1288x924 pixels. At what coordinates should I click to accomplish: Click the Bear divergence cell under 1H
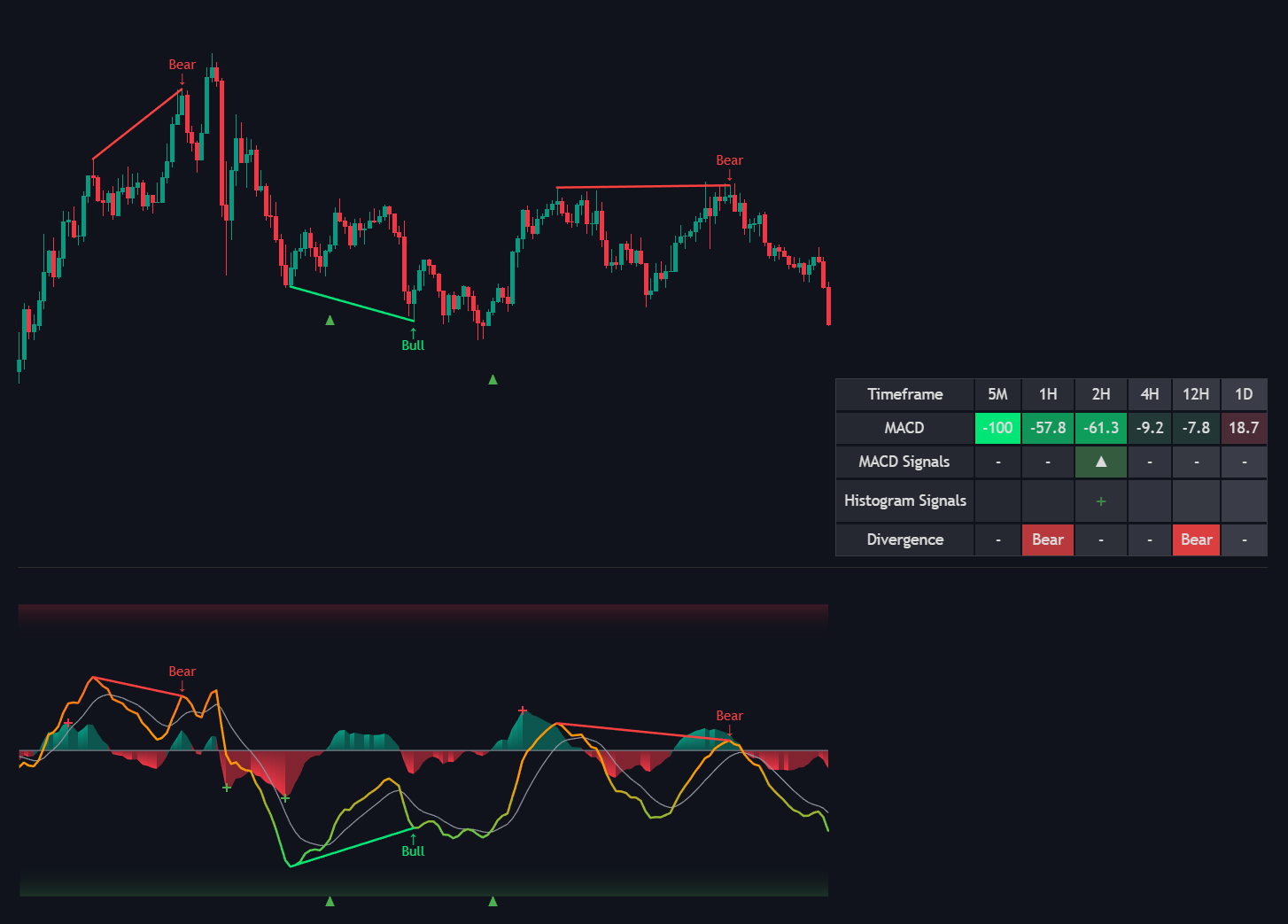(x=1047, y=540)
